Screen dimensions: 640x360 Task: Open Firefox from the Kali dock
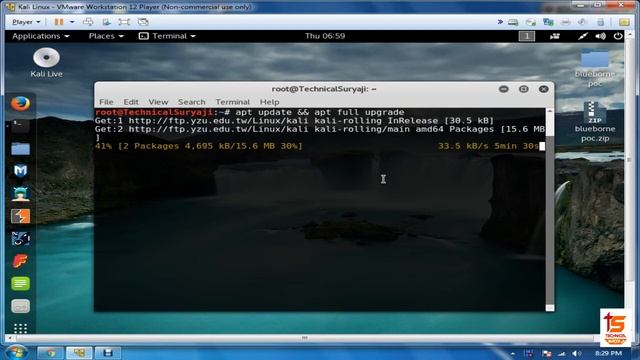point(20,103)
